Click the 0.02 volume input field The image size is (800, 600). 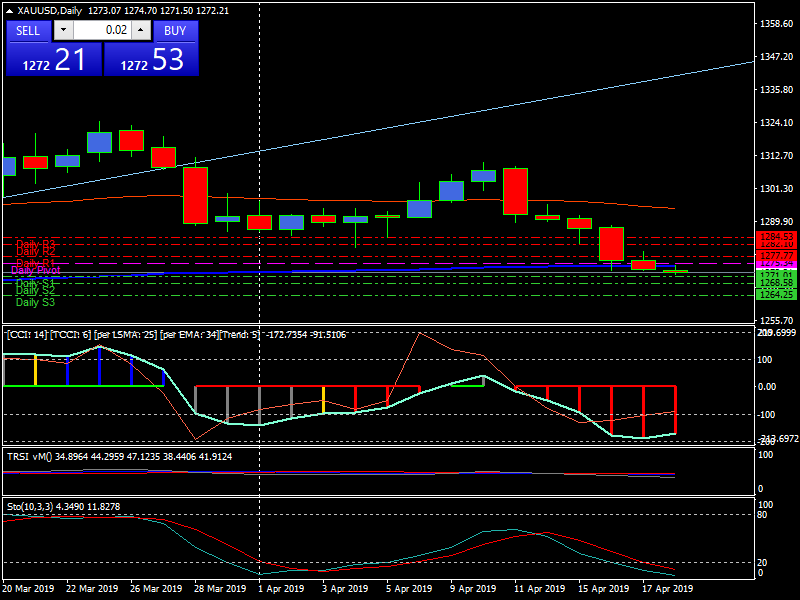coord(102,31)
